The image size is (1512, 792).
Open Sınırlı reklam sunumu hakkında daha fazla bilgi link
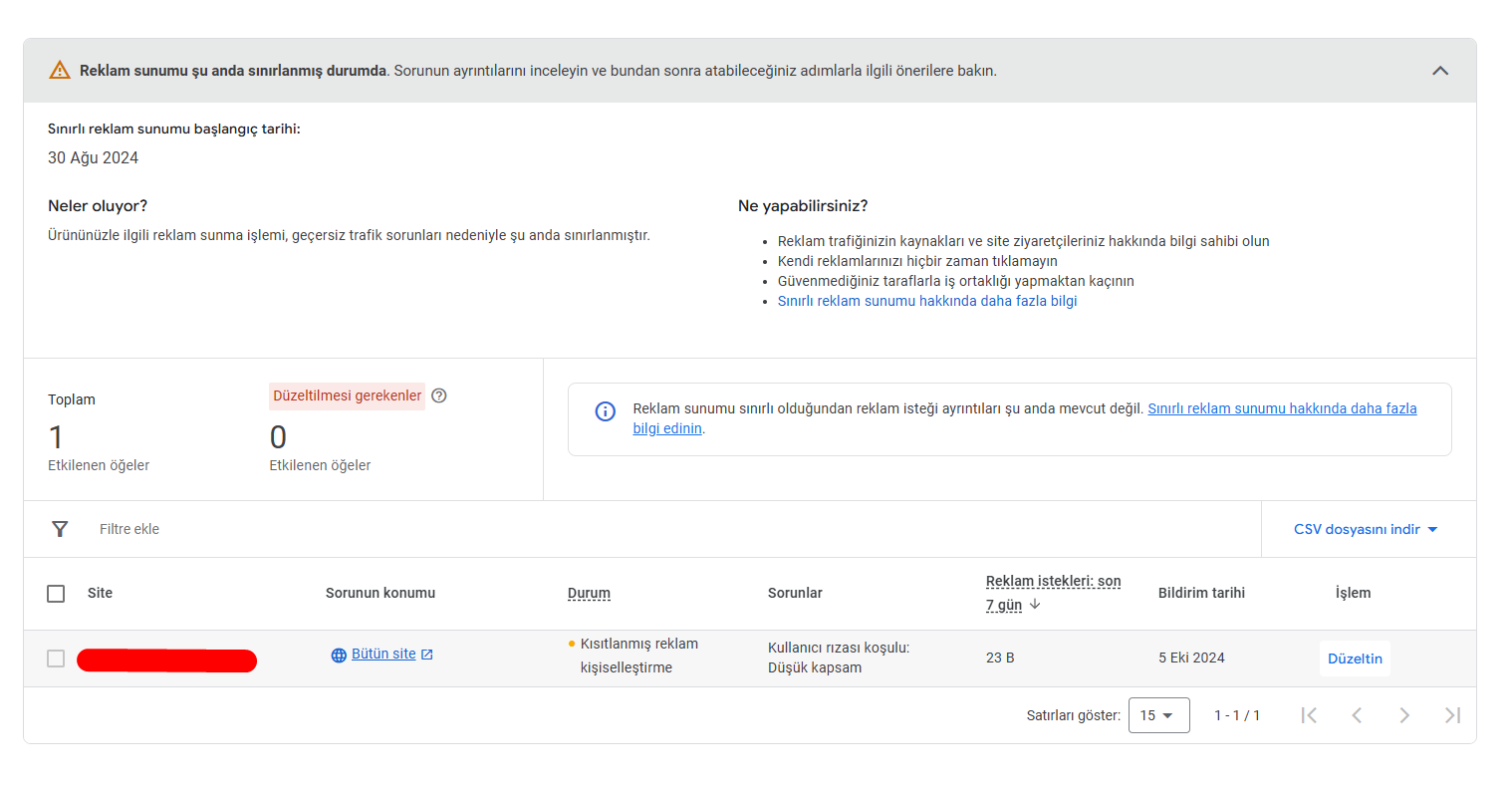tap(927, 301)
